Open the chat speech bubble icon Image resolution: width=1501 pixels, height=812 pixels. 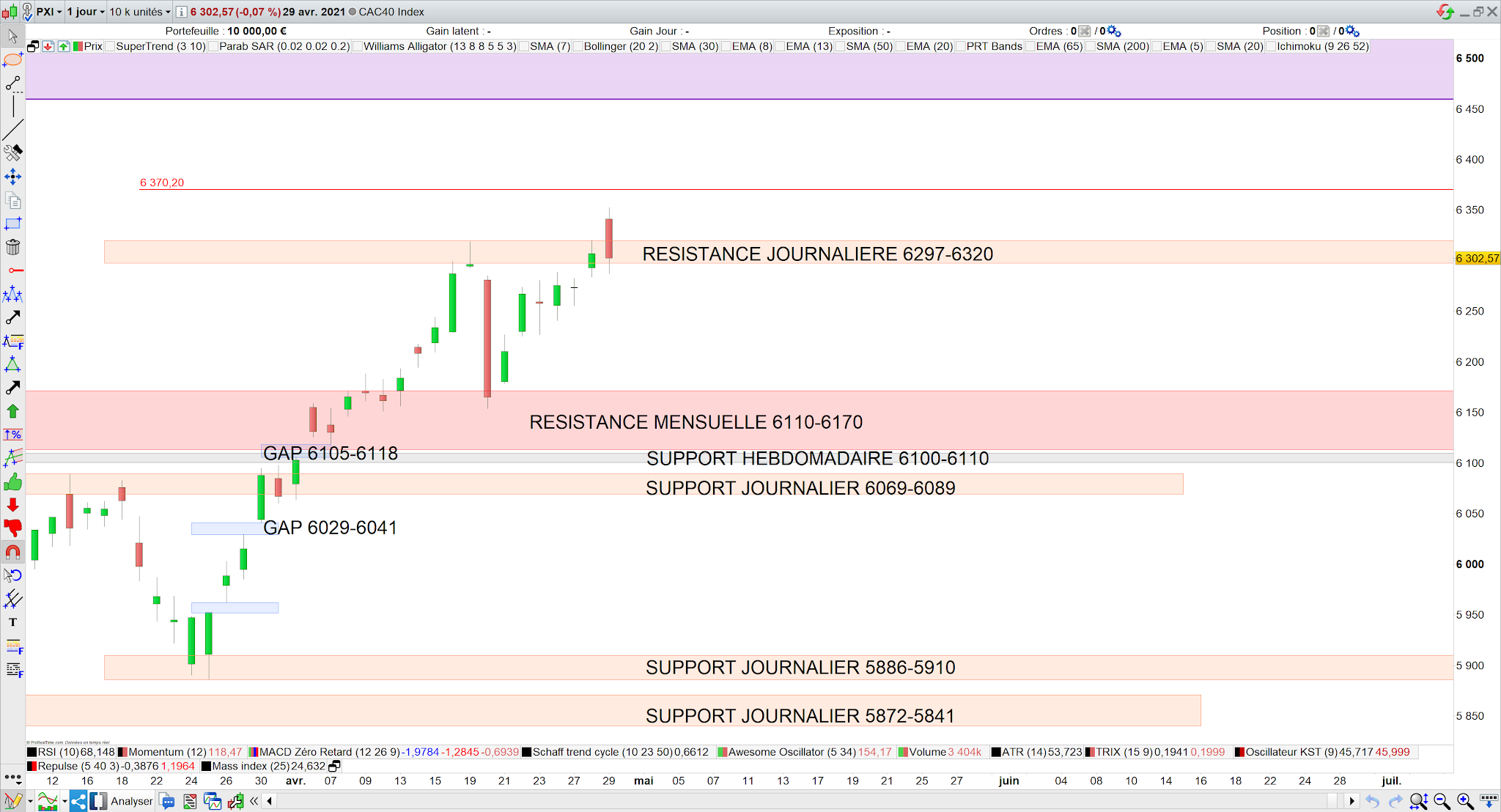[x=167, y=801]
